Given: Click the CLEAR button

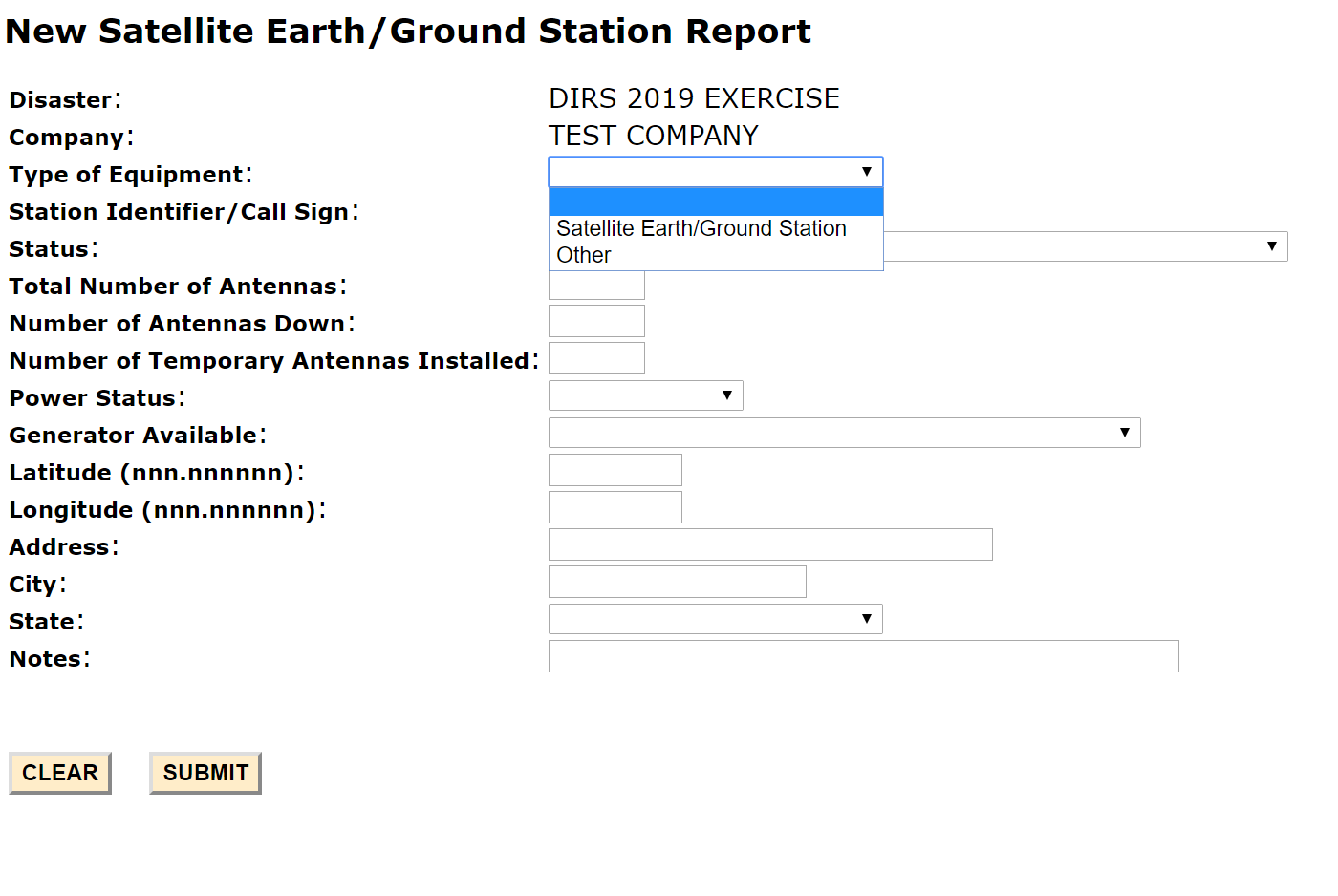Looking at the screenshot, I should point(60,773).
